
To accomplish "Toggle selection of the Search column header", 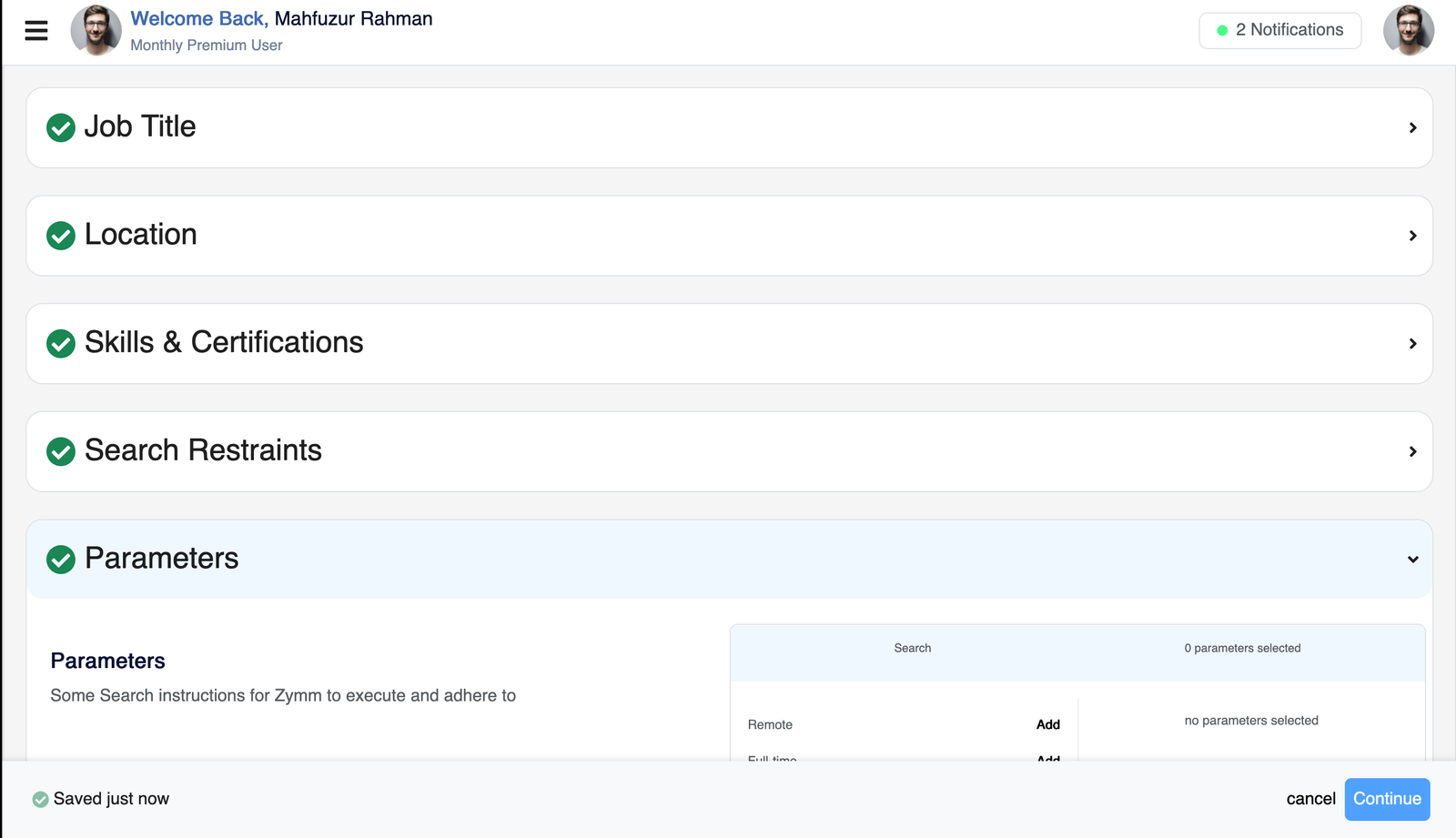I will (x=913, y=648).
